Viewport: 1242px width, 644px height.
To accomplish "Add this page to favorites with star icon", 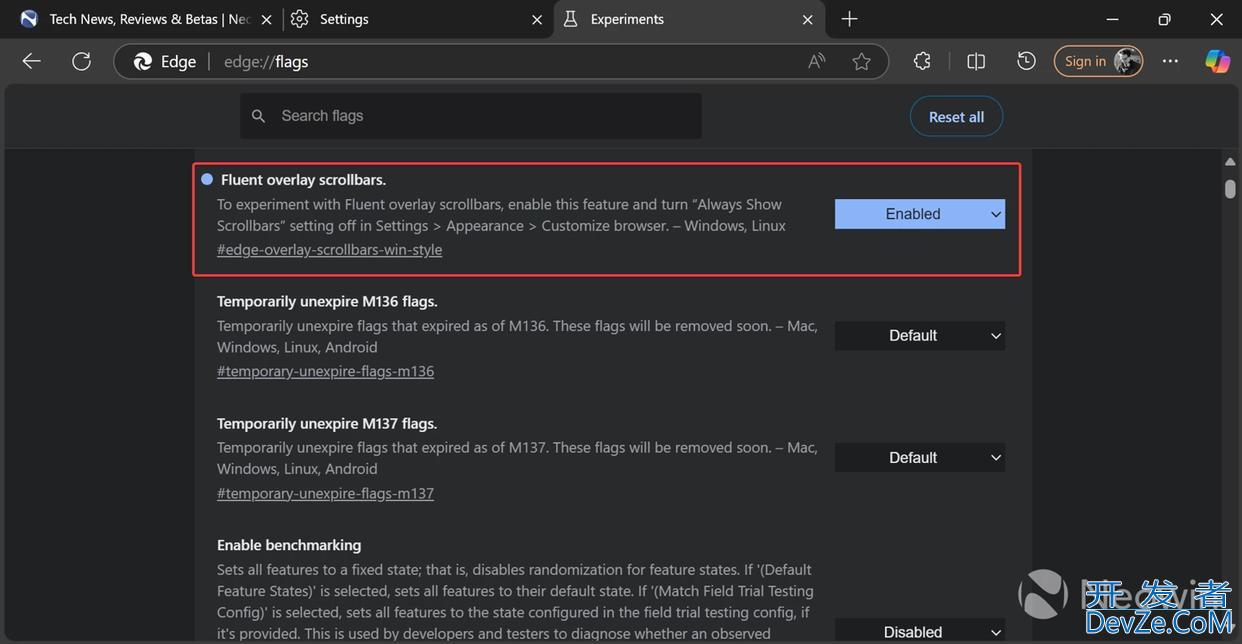I will tap(861, 61).
